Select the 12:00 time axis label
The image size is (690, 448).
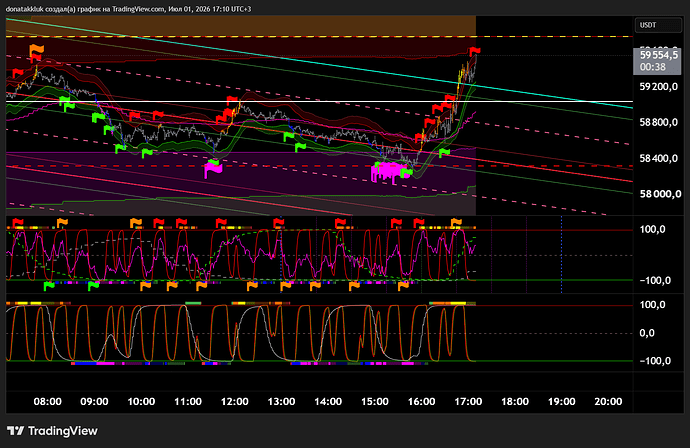coord(234,401)
